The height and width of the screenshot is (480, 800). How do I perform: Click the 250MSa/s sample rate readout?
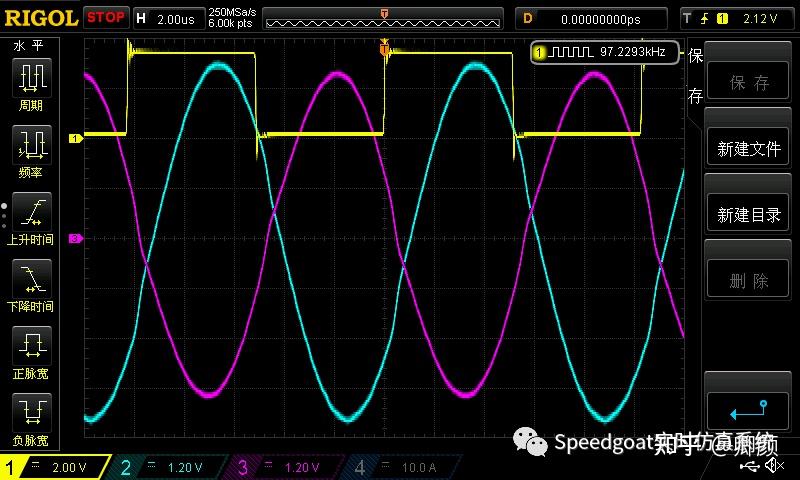coord(232,12)
